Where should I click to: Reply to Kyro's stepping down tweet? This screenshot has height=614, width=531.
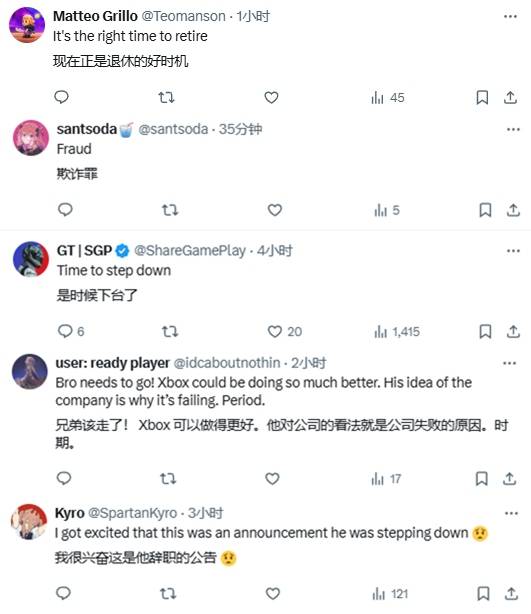pyautogui.click(x=63, y=593)
